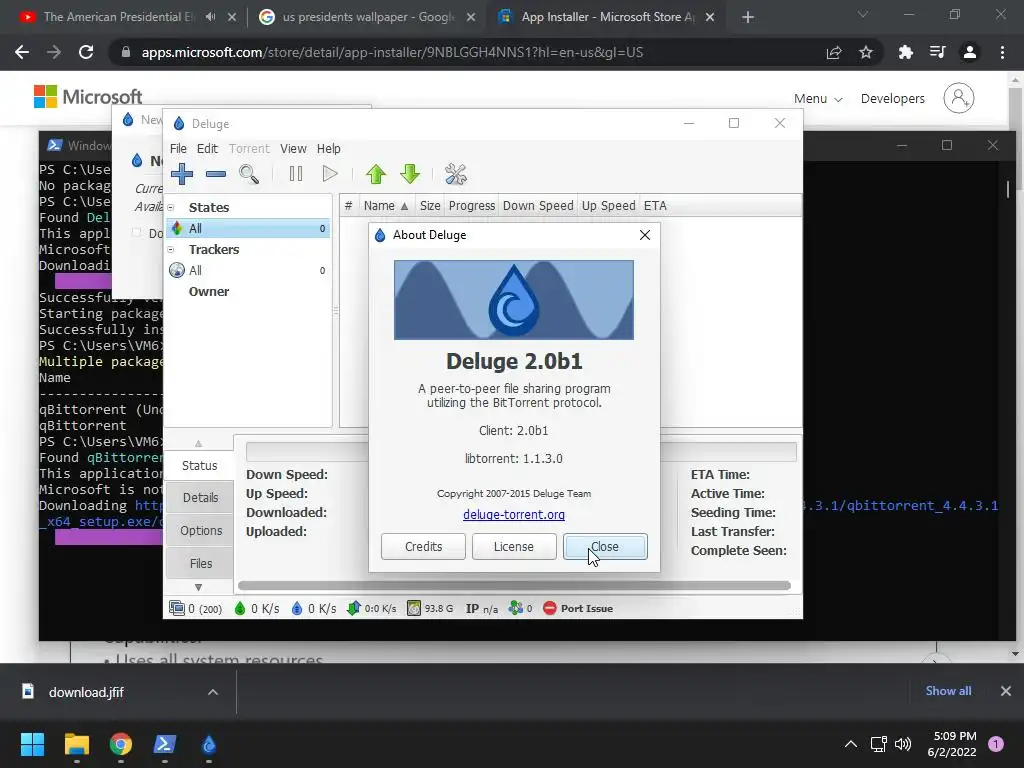Resume torrents via toolbar play icon
This screenshot has height=768, width=1024.
[x=330, y=174]
